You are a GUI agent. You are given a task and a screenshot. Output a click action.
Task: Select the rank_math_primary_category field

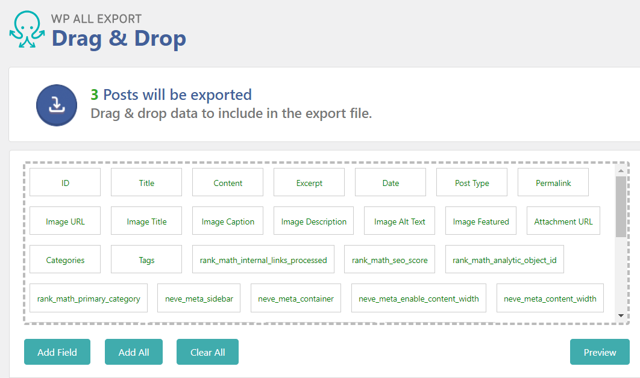[89, 298]
